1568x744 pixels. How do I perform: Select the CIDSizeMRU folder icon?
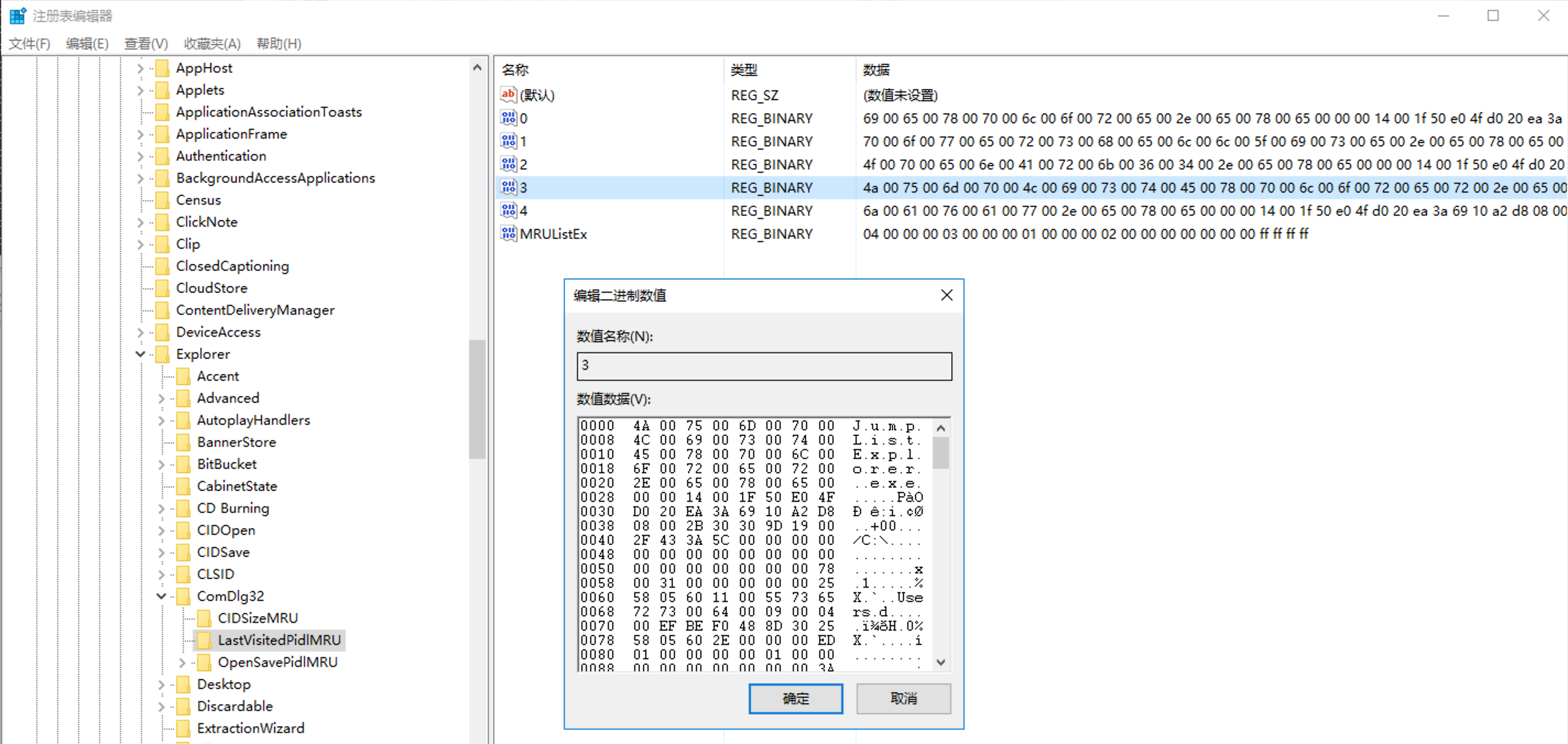pos(204,617)
